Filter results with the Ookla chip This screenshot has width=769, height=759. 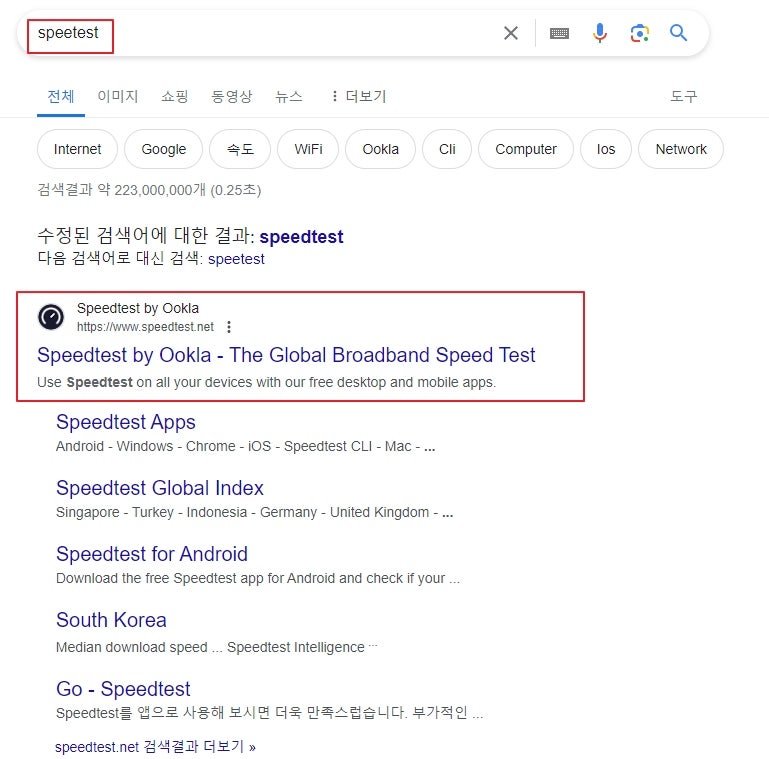381,149
